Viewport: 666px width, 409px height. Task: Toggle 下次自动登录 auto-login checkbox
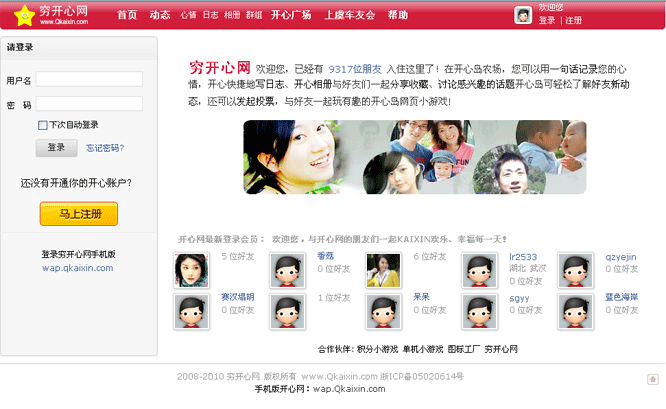click(42, 125)
